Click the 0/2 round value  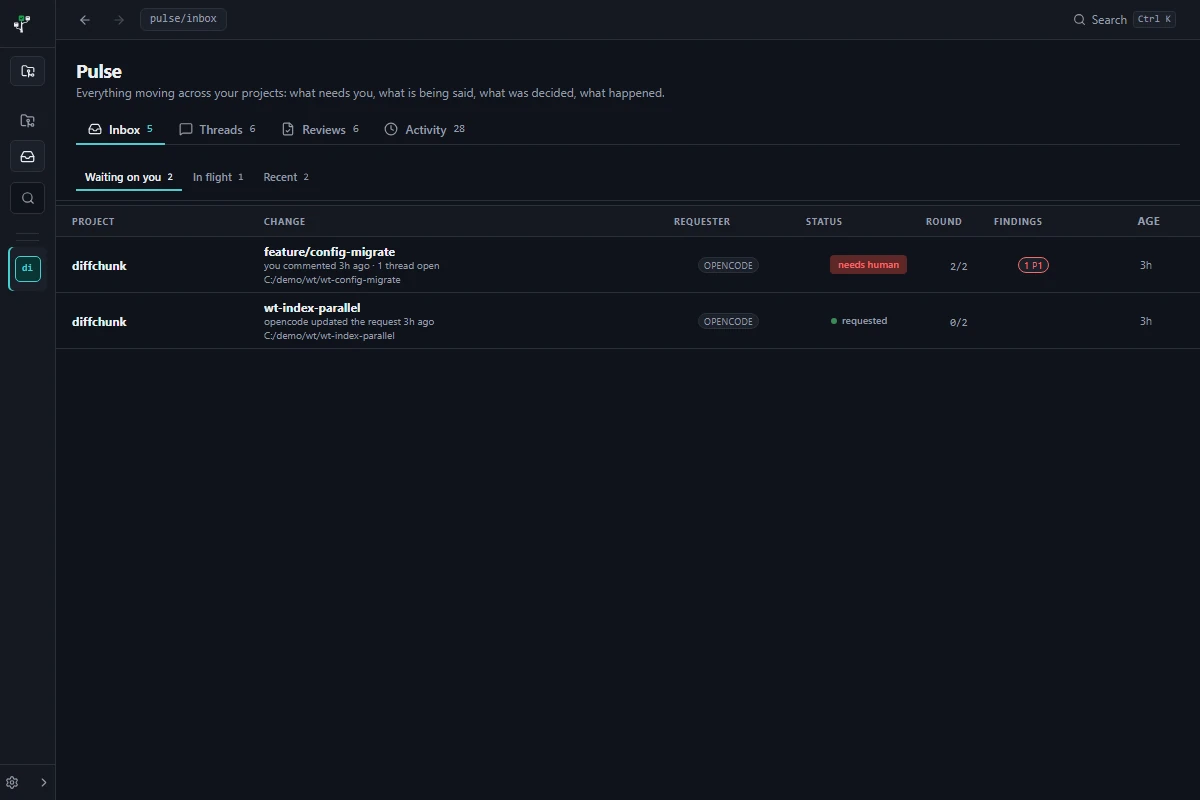pyautogui.click(x=959, y=322)
